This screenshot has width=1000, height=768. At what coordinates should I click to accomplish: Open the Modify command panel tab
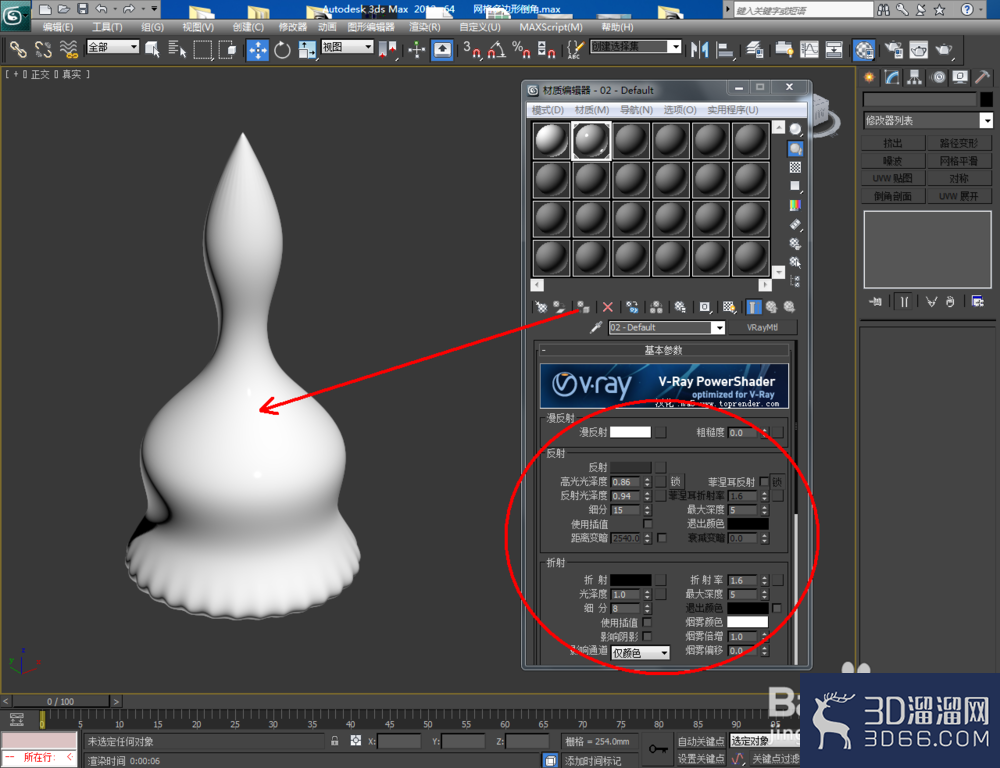(892, 78)
